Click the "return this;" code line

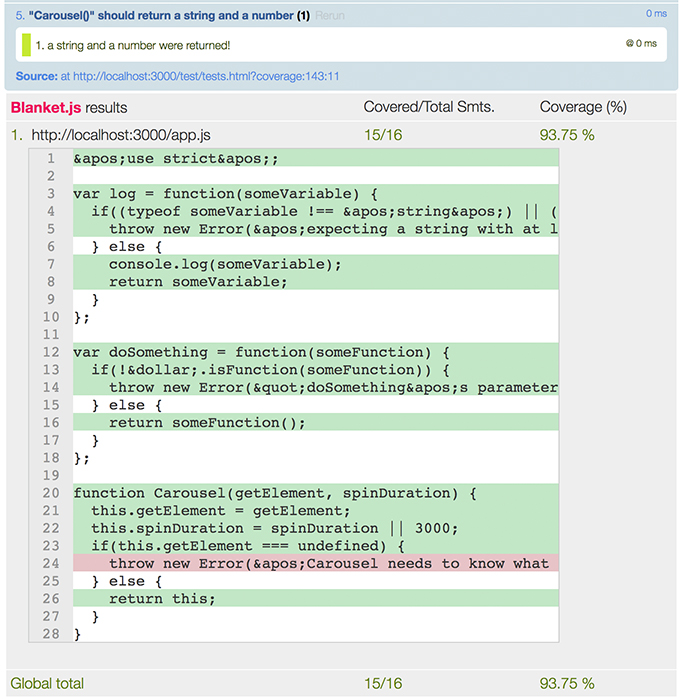(x=162, y=599)
